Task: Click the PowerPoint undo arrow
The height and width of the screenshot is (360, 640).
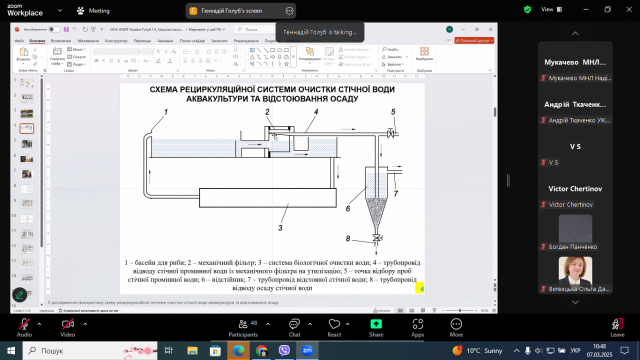Action: tap(75, 29)
